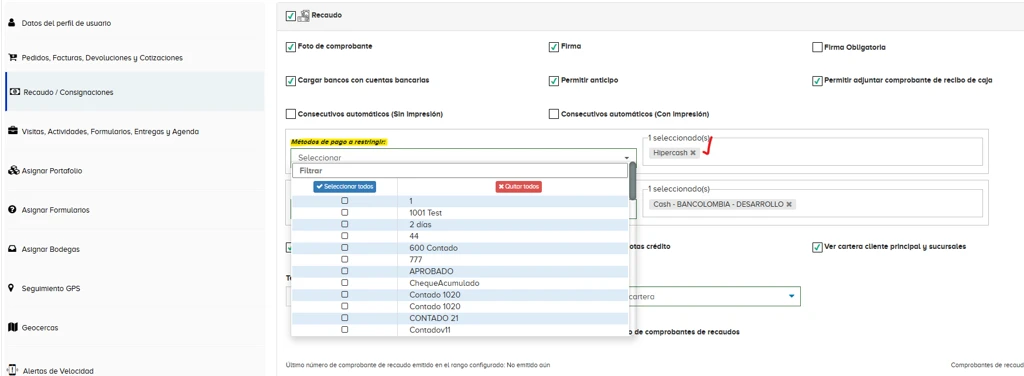The image size is (1024, 376).
Task: Enable Consecutivos automáticos (Con impresión)
Action: [554, 114]
